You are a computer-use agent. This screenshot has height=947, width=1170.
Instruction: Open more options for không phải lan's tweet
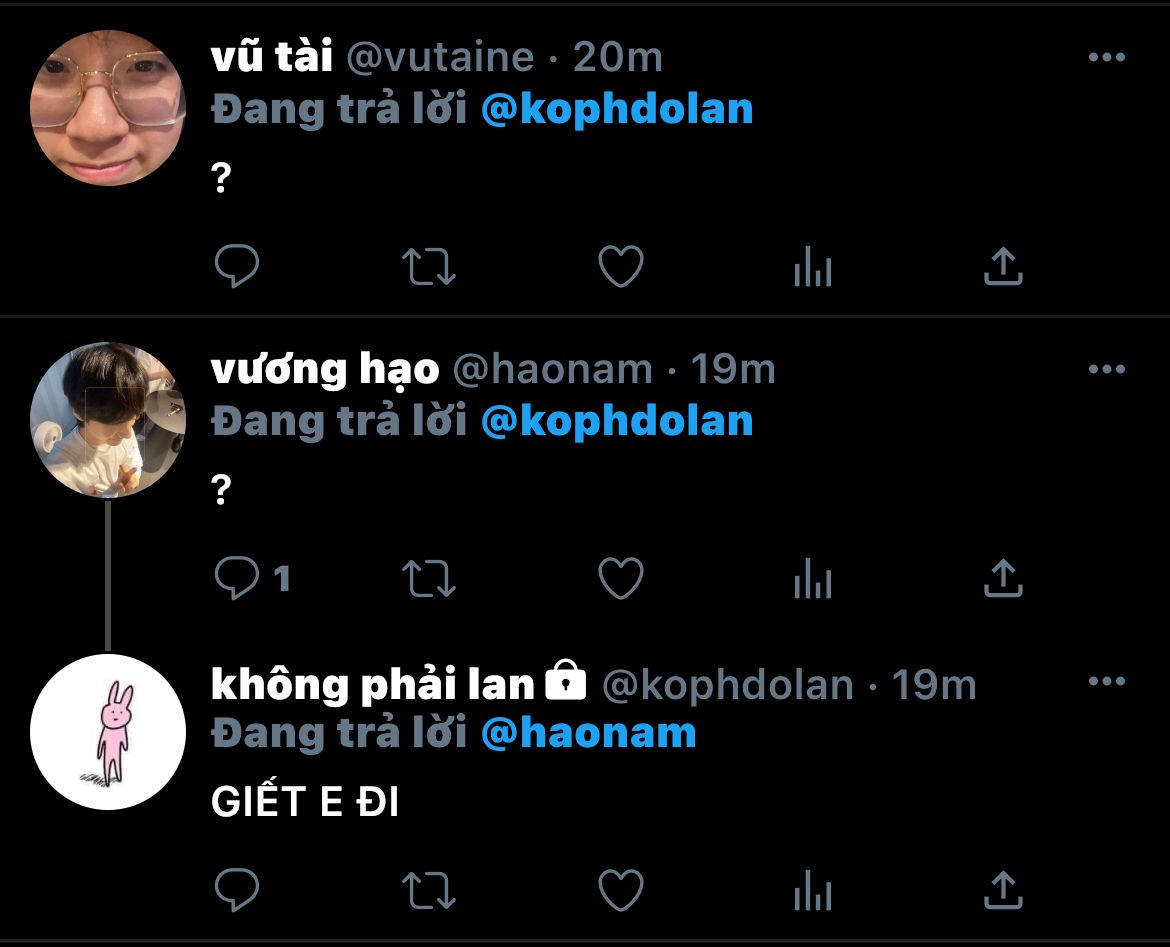click(x=1107, y=681)
